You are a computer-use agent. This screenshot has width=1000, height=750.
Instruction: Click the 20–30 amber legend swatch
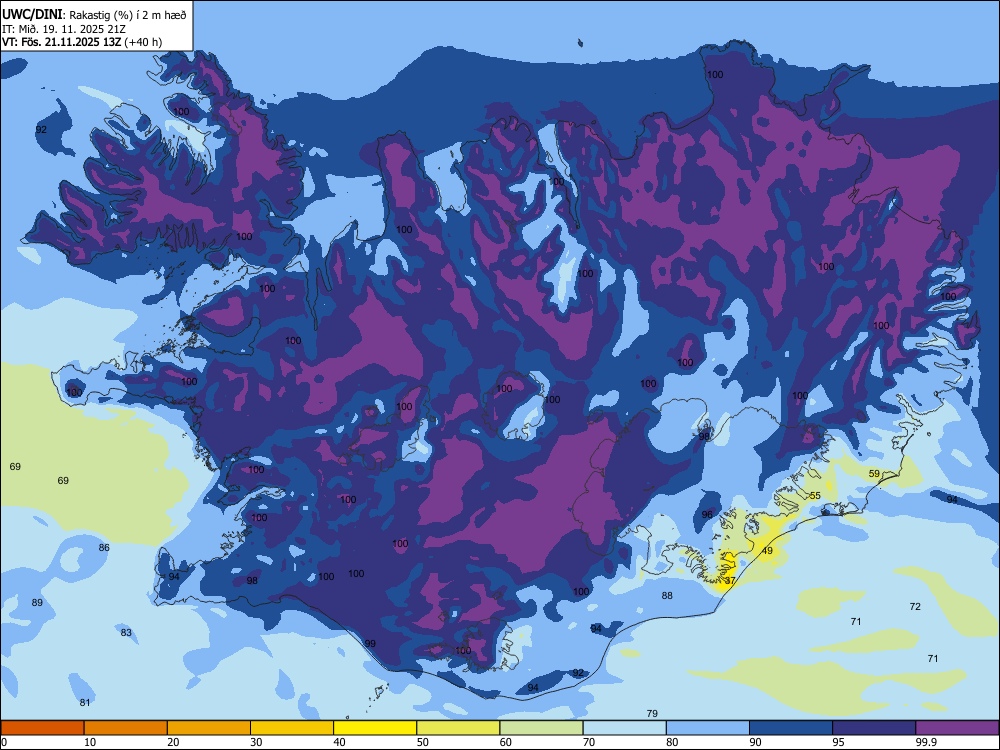tap(209, 728)
